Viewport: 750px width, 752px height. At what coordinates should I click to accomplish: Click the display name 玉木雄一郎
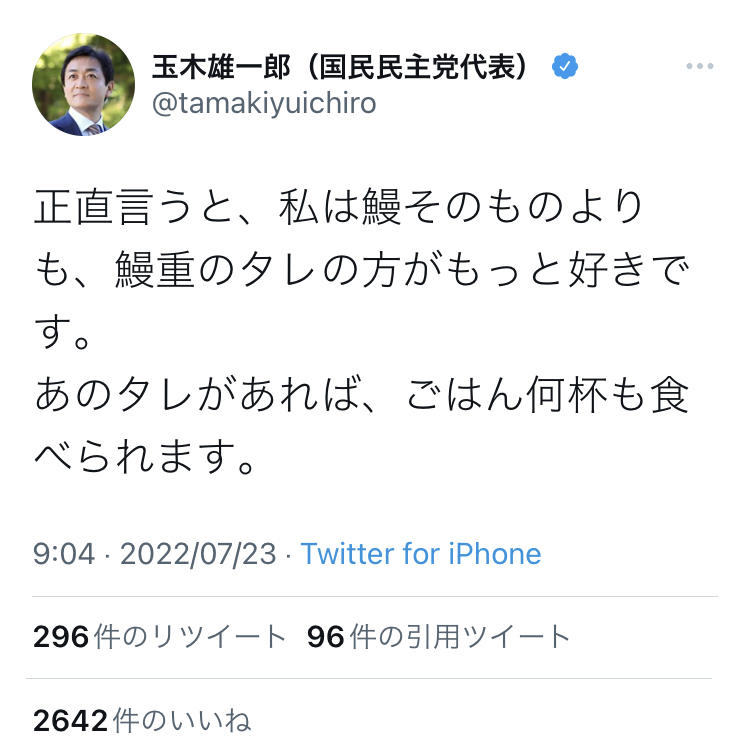221,67
